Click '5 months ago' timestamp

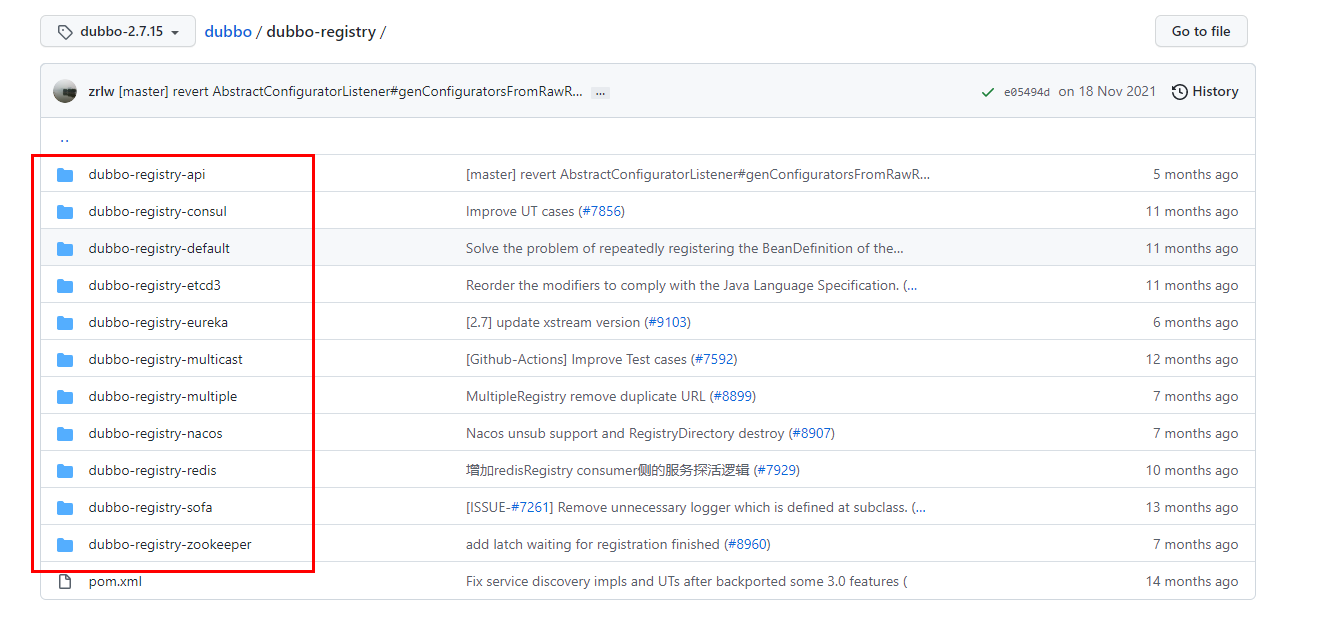click(x=1195, y=174)
